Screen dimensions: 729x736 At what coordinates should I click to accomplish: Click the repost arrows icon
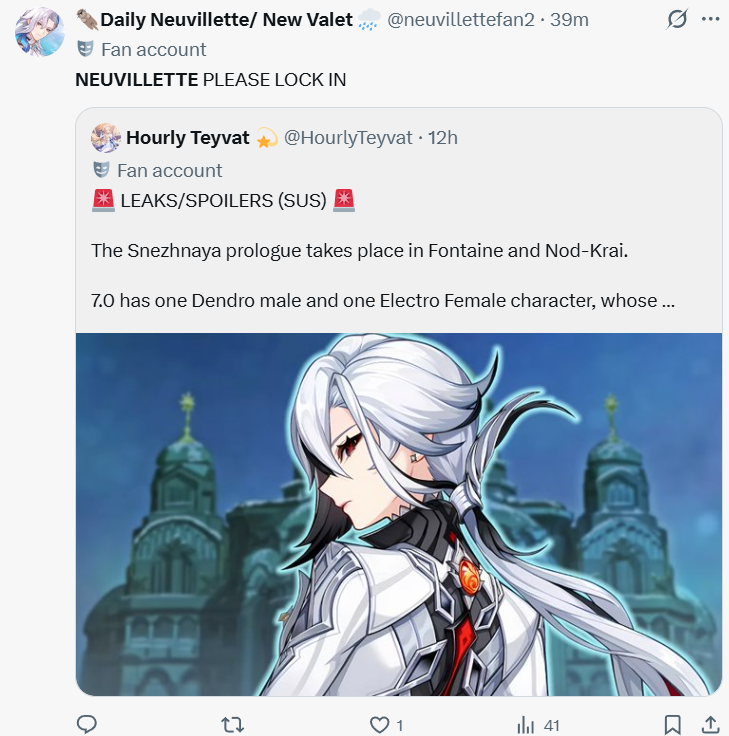click(x=232, y=725)
